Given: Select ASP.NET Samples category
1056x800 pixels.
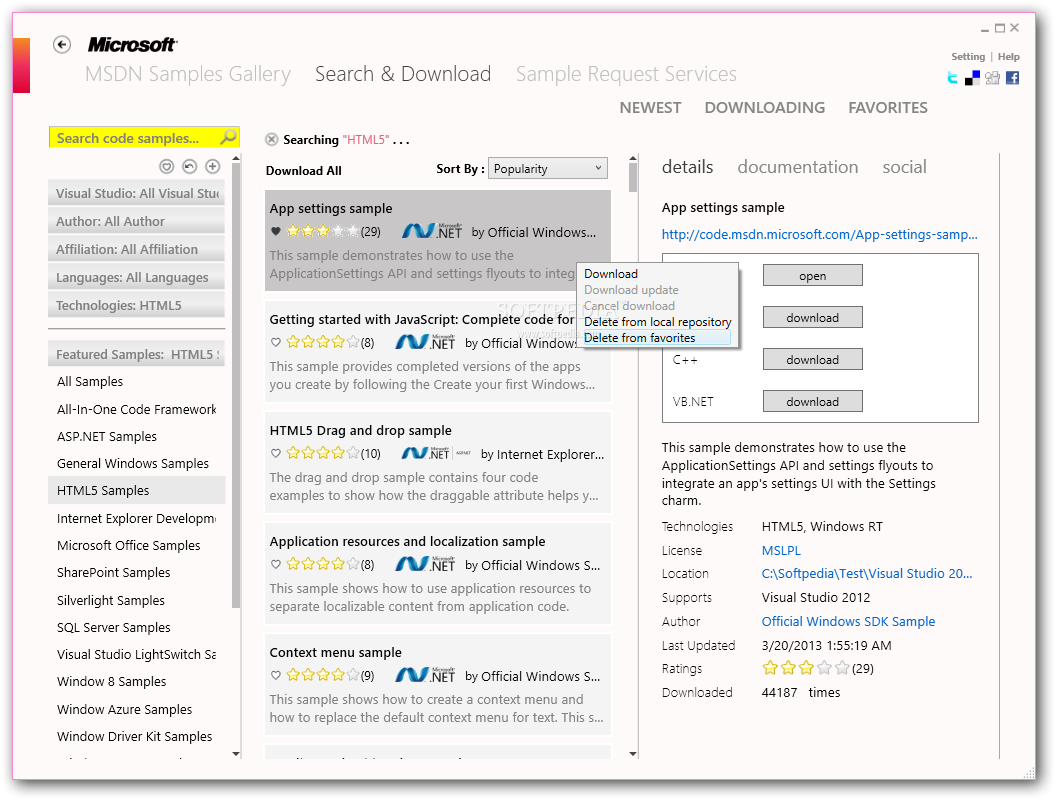Looking at the screenshot, I should tap(137, 436).
